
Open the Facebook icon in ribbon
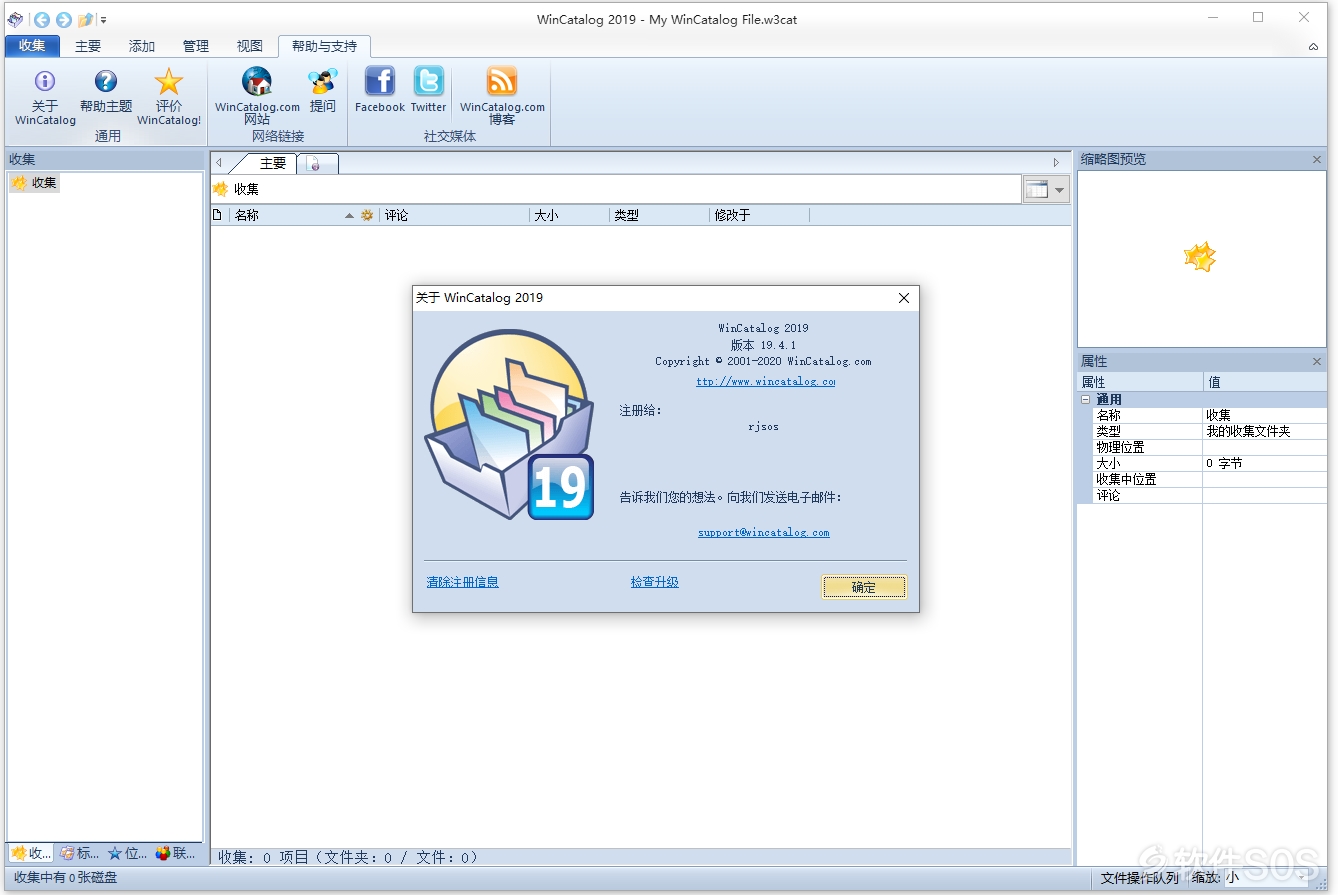(380, 81)
